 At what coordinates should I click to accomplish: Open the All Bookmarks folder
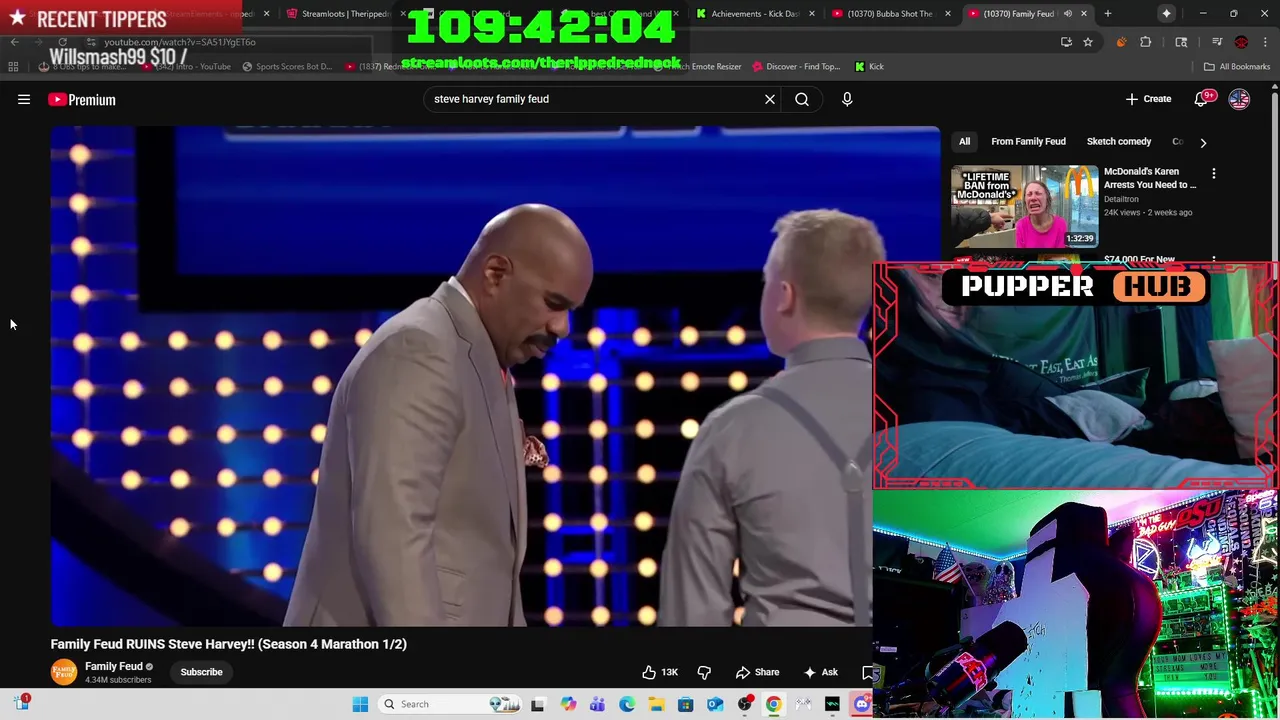[1237, 66]
